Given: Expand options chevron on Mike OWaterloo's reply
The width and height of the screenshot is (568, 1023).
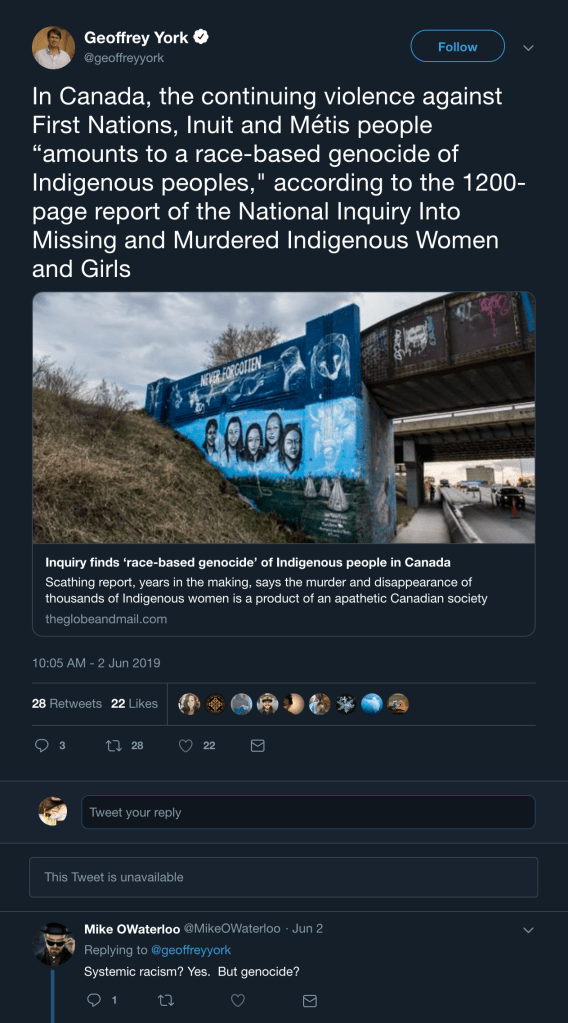Looking at the screenshot, I should (x=528, y=930).
